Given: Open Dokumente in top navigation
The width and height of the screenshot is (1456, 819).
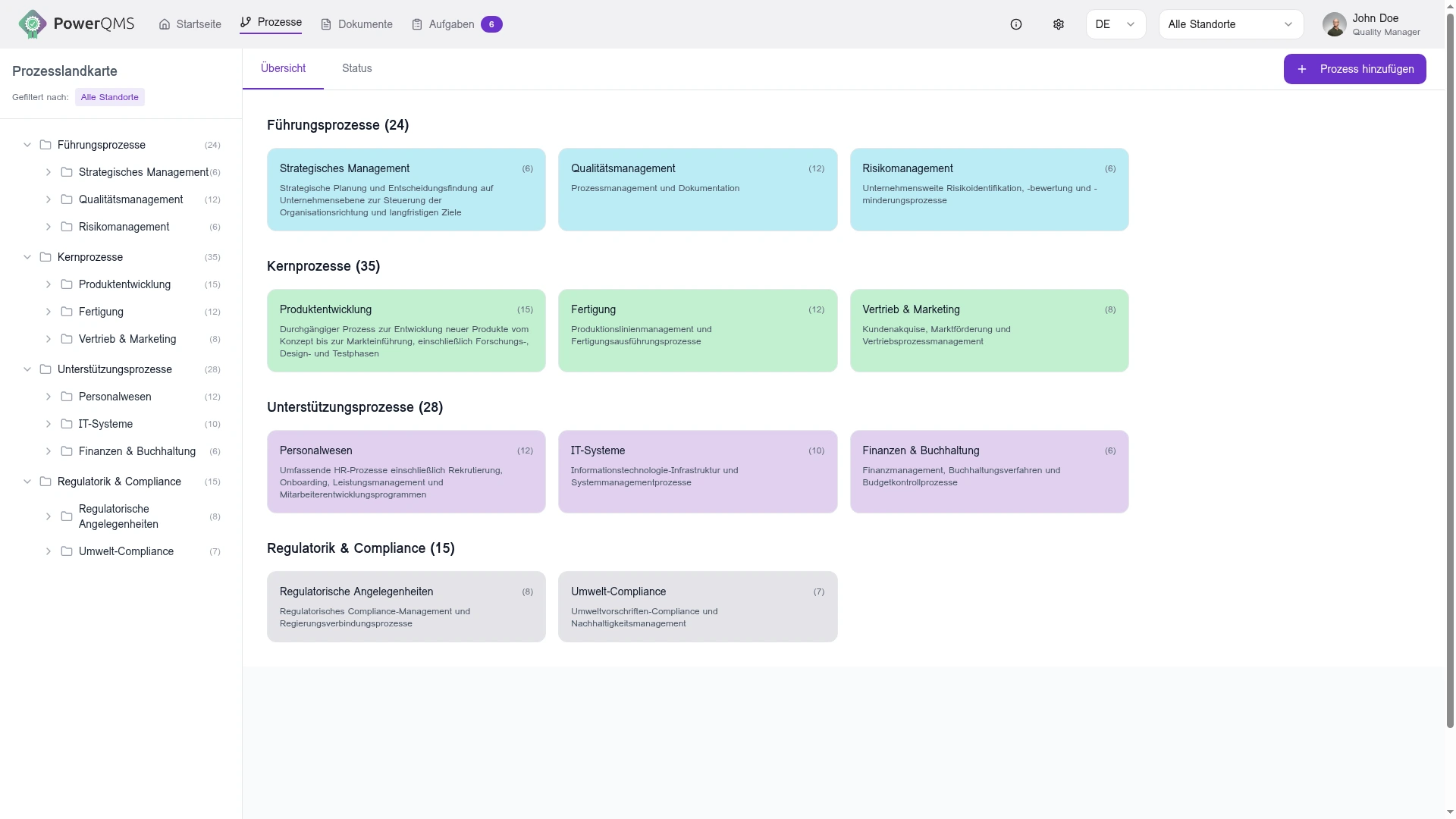Looking at the screenshot, I should 356,24.
